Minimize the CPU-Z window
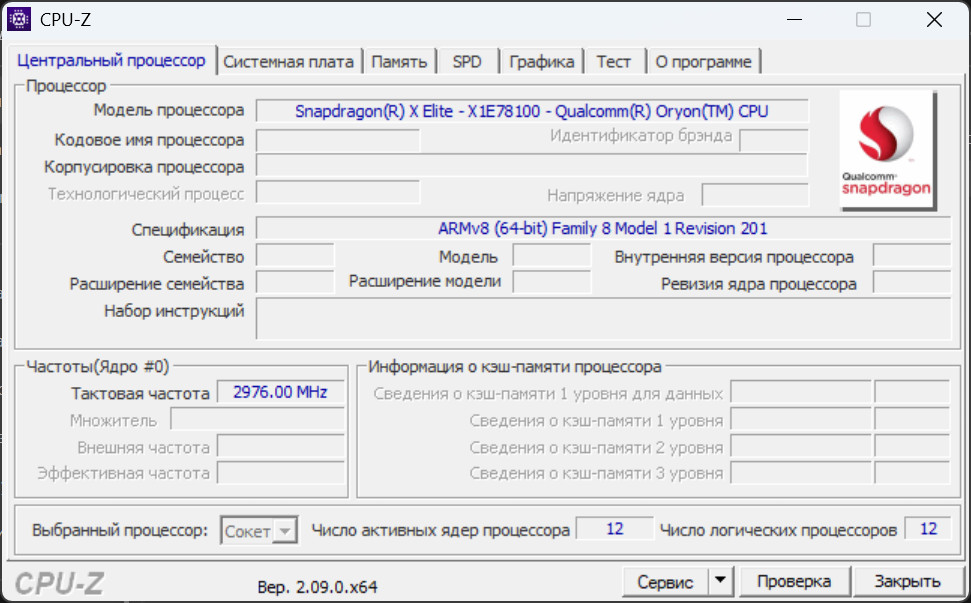 [x=795, y=20]
